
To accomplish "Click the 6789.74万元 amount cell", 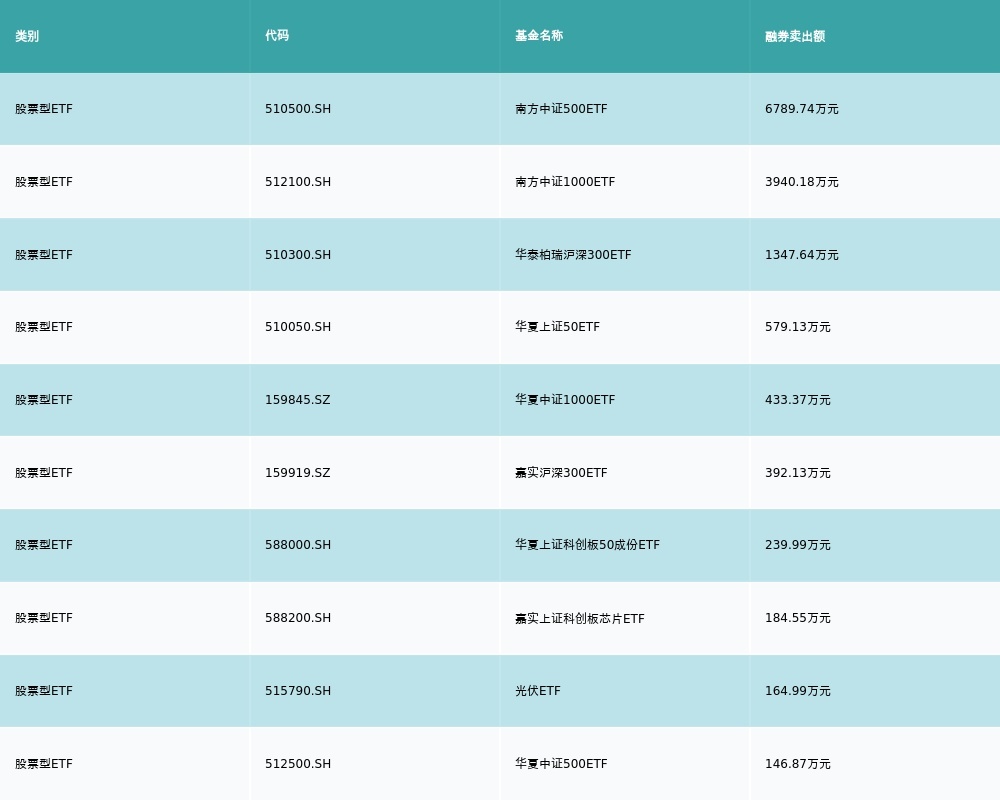I will point(802,109).
